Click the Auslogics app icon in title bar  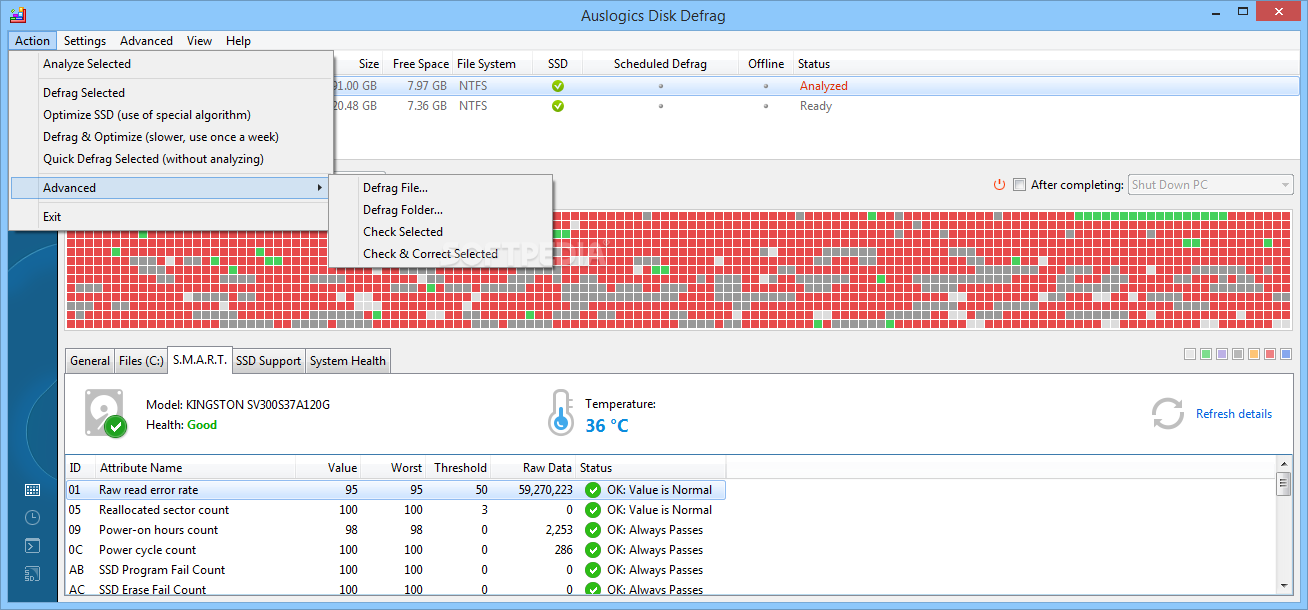tap(18, 15)
